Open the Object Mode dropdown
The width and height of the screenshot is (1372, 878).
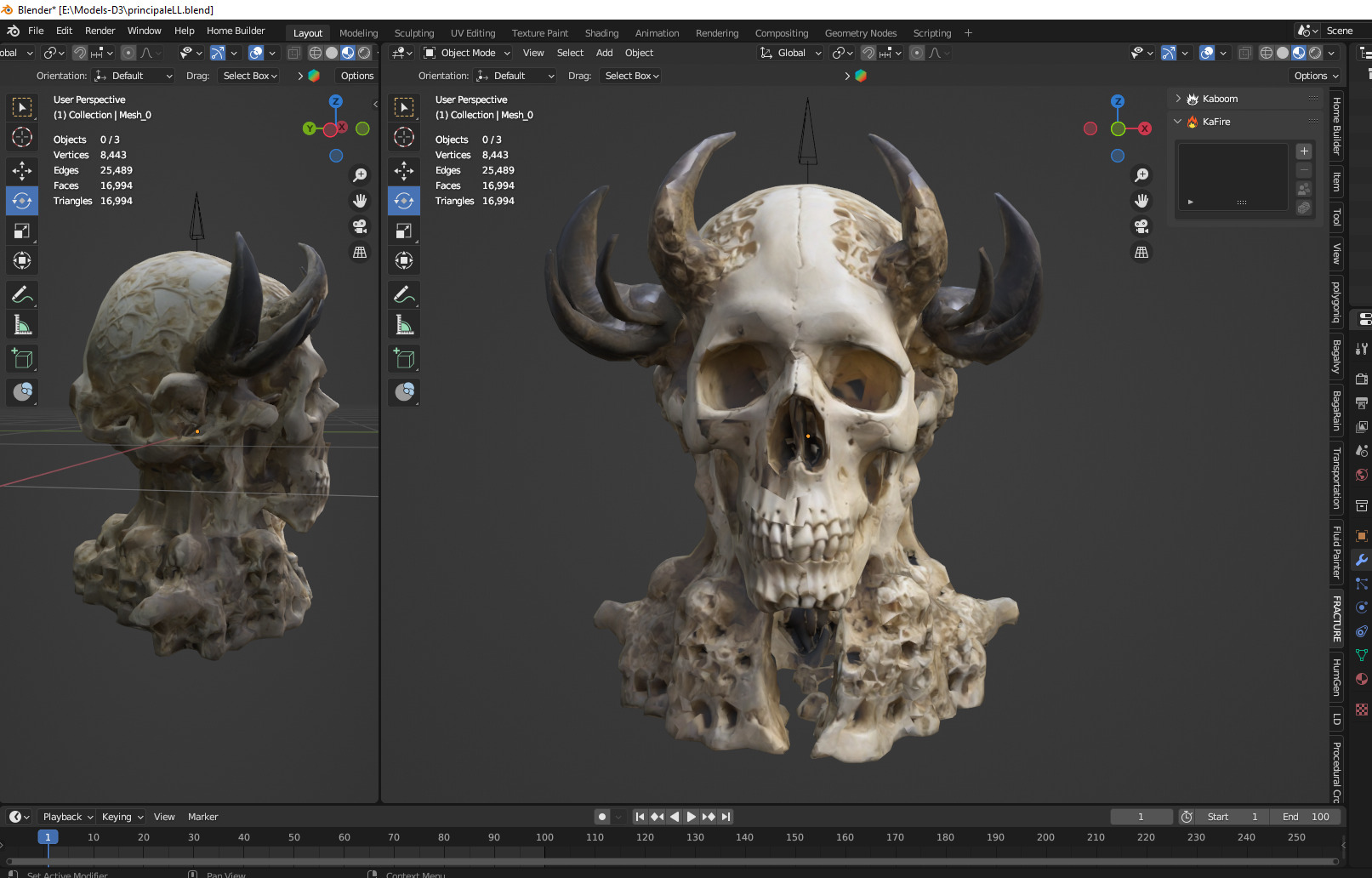point(467,53)
